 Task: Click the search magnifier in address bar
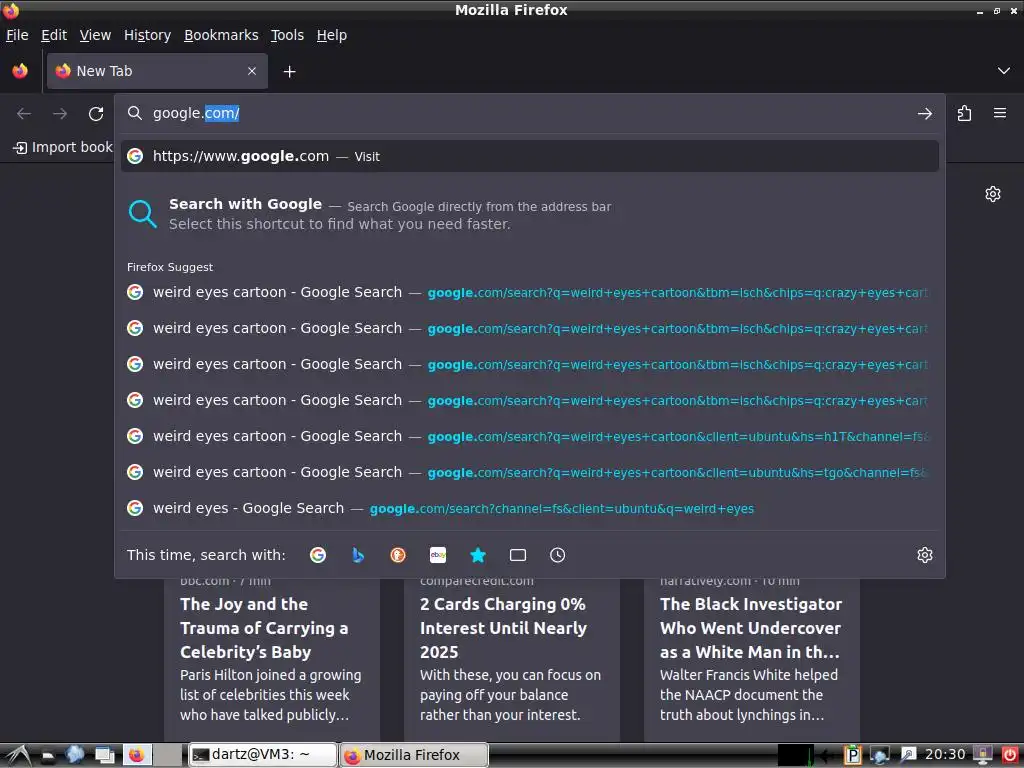135,114
